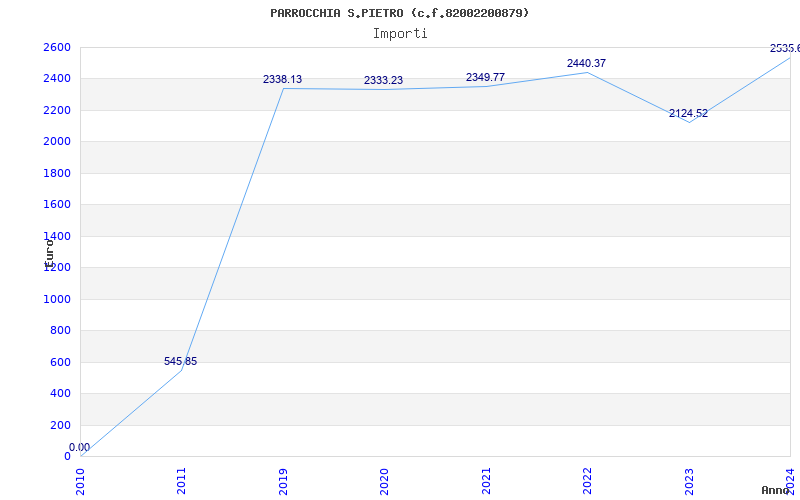Click the Anno axis label

[775, 490]
